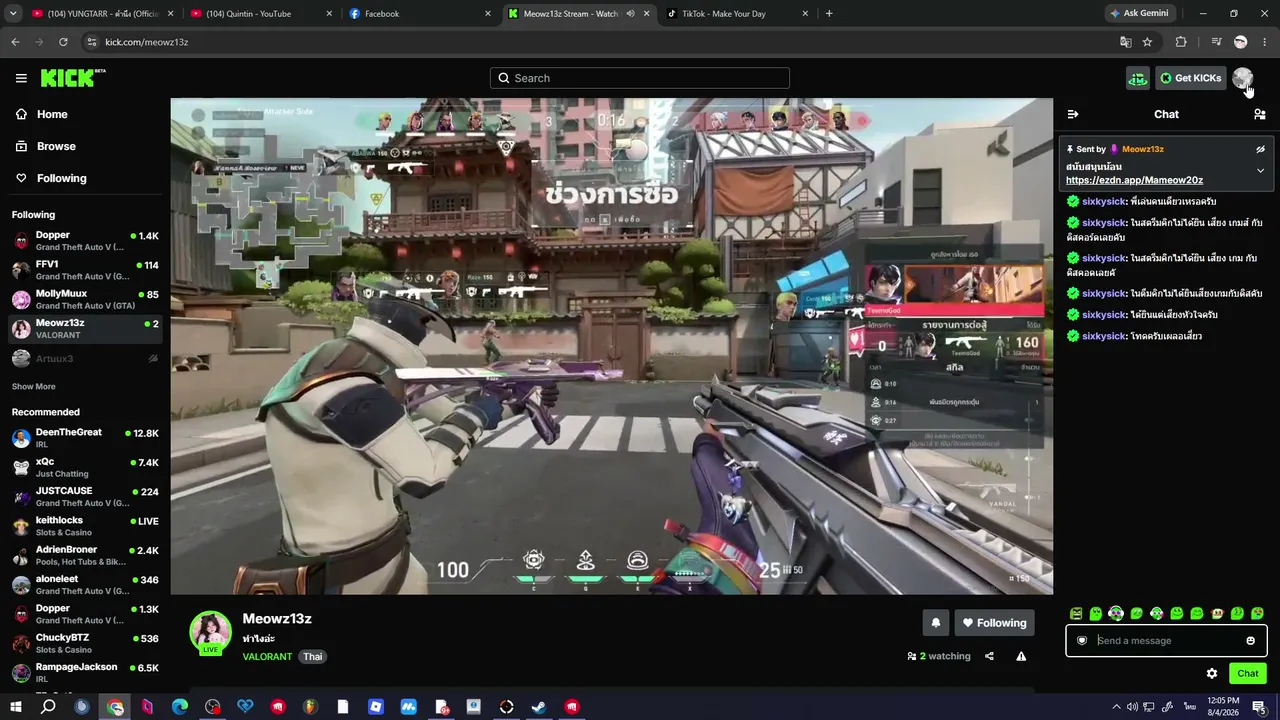
Task: Expand Show More in Following list
Action: click(x=34, y=387)
